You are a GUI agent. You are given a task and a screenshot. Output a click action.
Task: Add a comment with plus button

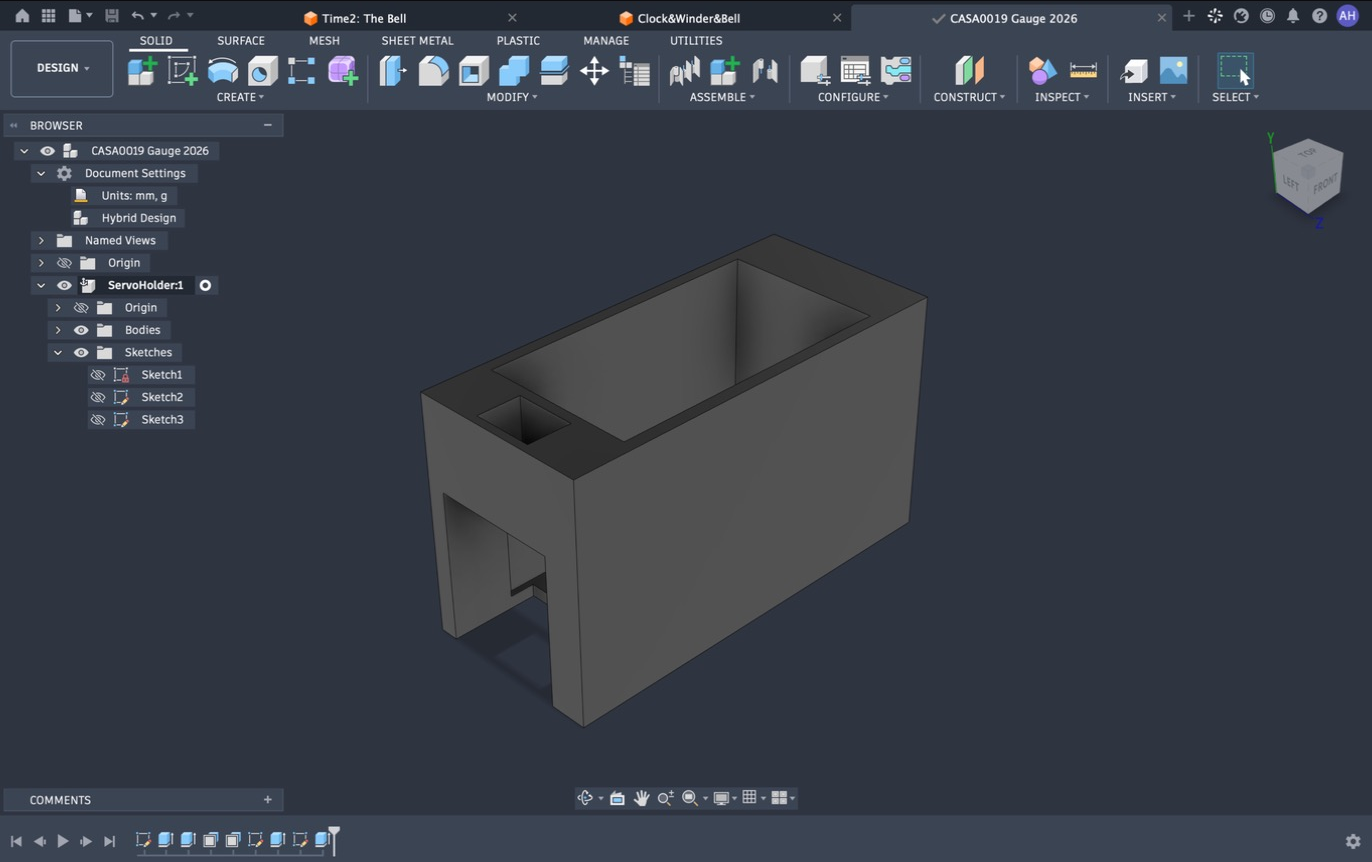267,800
